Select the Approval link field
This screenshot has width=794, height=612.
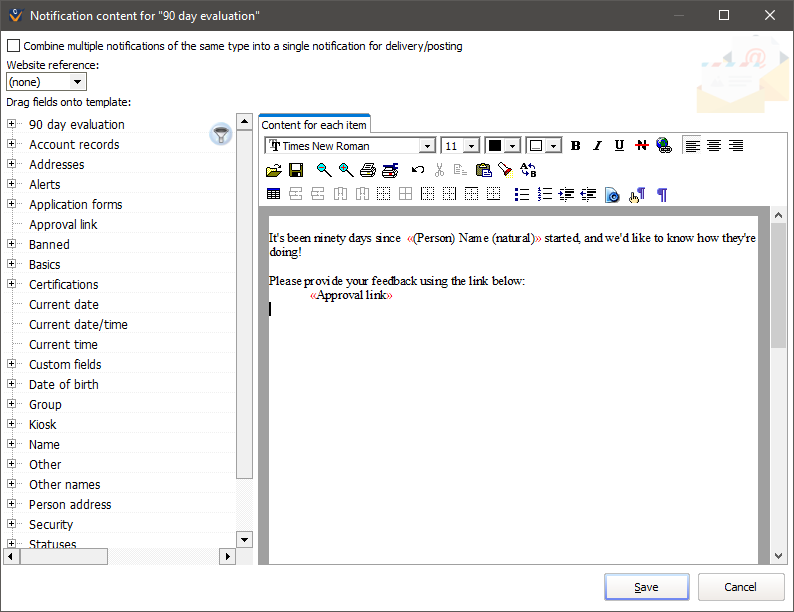click(x=63, y=224)
